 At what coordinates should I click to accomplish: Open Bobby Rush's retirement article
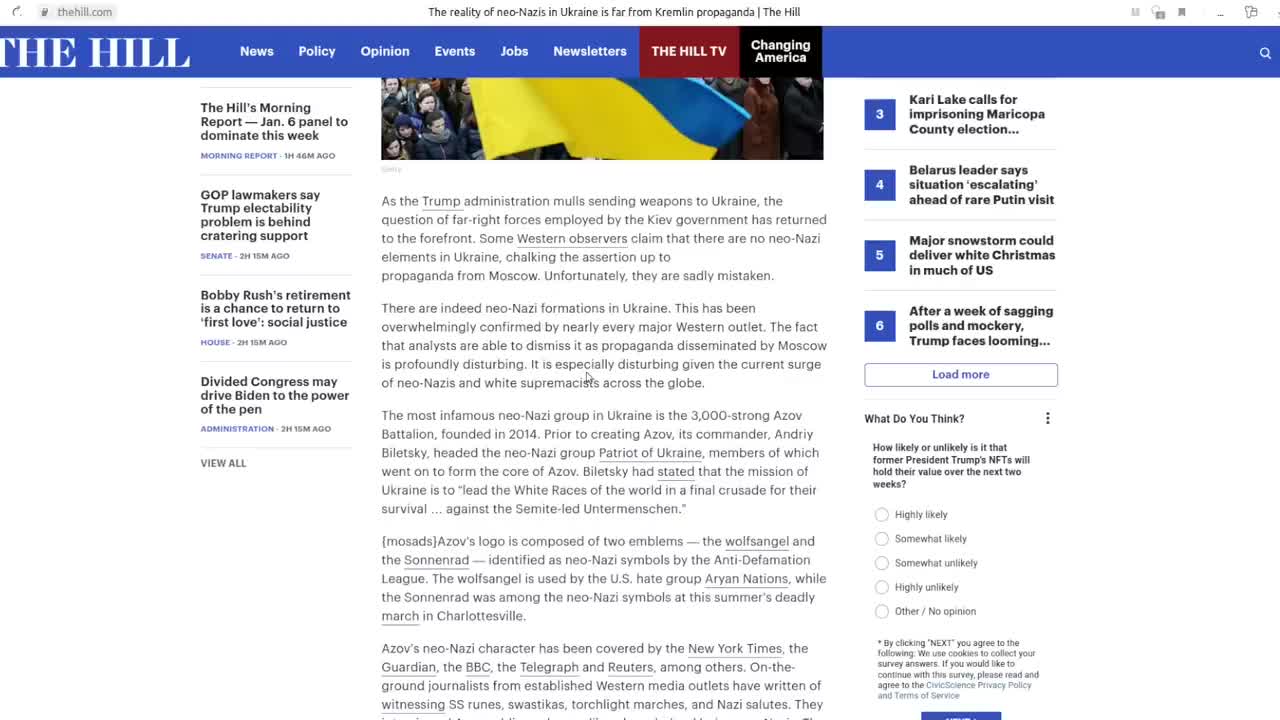click(x=275, y=309)
